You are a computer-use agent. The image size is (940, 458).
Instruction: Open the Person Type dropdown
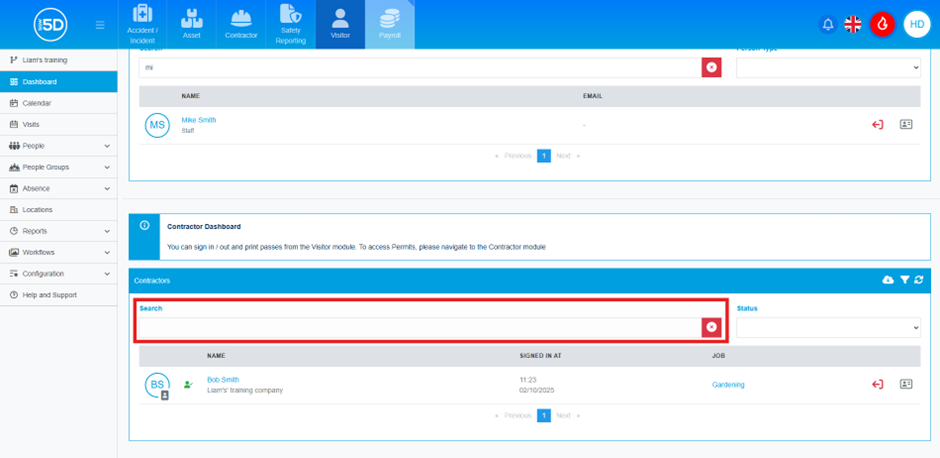pos(828,67)
